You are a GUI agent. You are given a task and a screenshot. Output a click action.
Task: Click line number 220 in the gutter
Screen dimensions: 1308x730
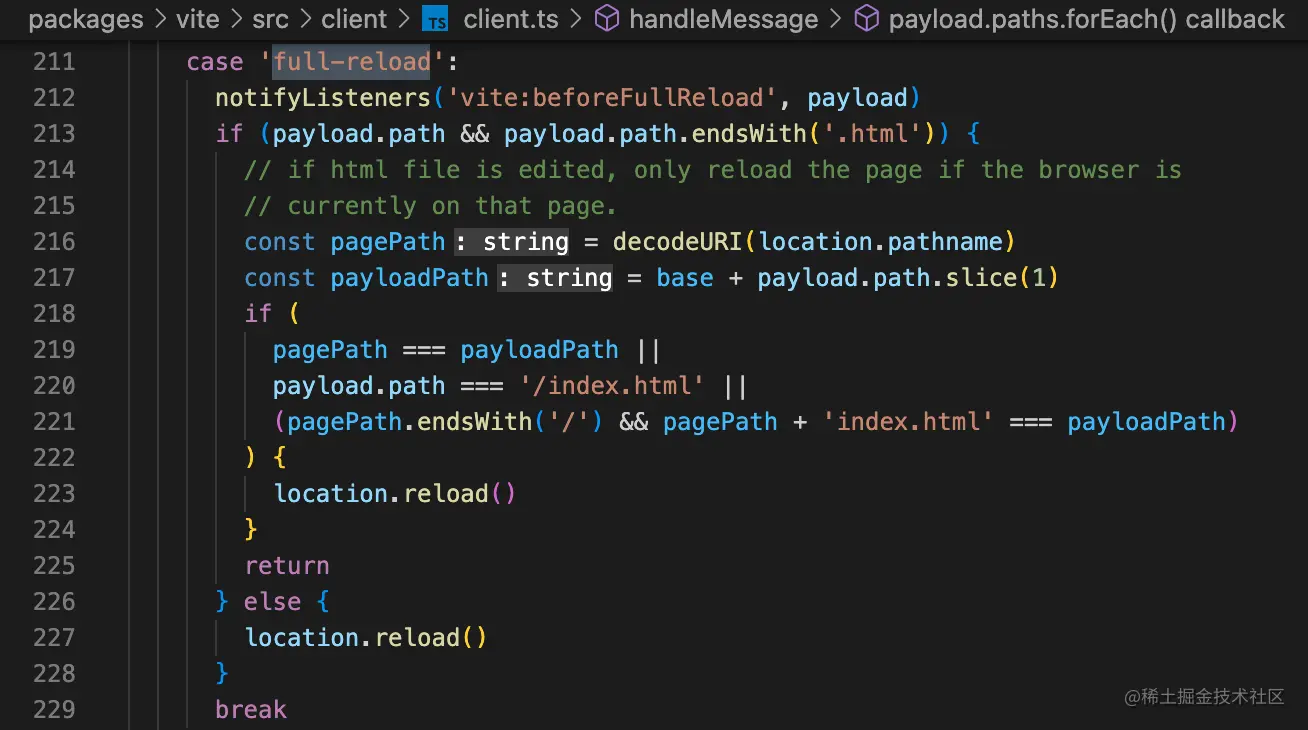[54, 386]
